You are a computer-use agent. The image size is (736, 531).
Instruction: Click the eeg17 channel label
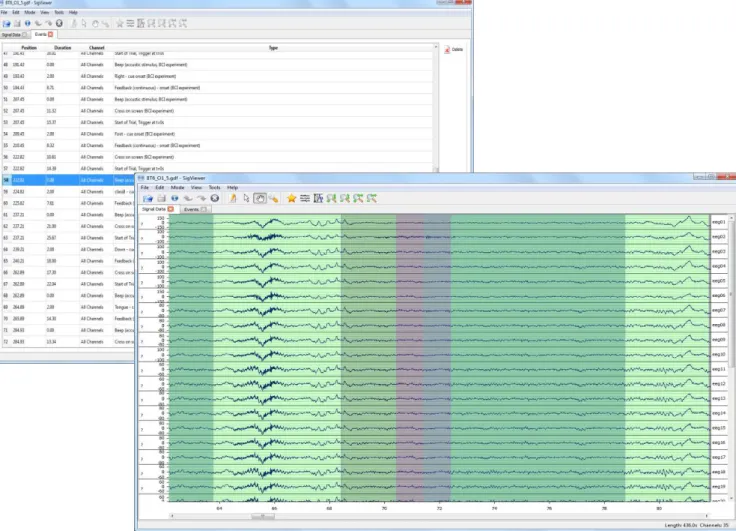pos(719,457)
